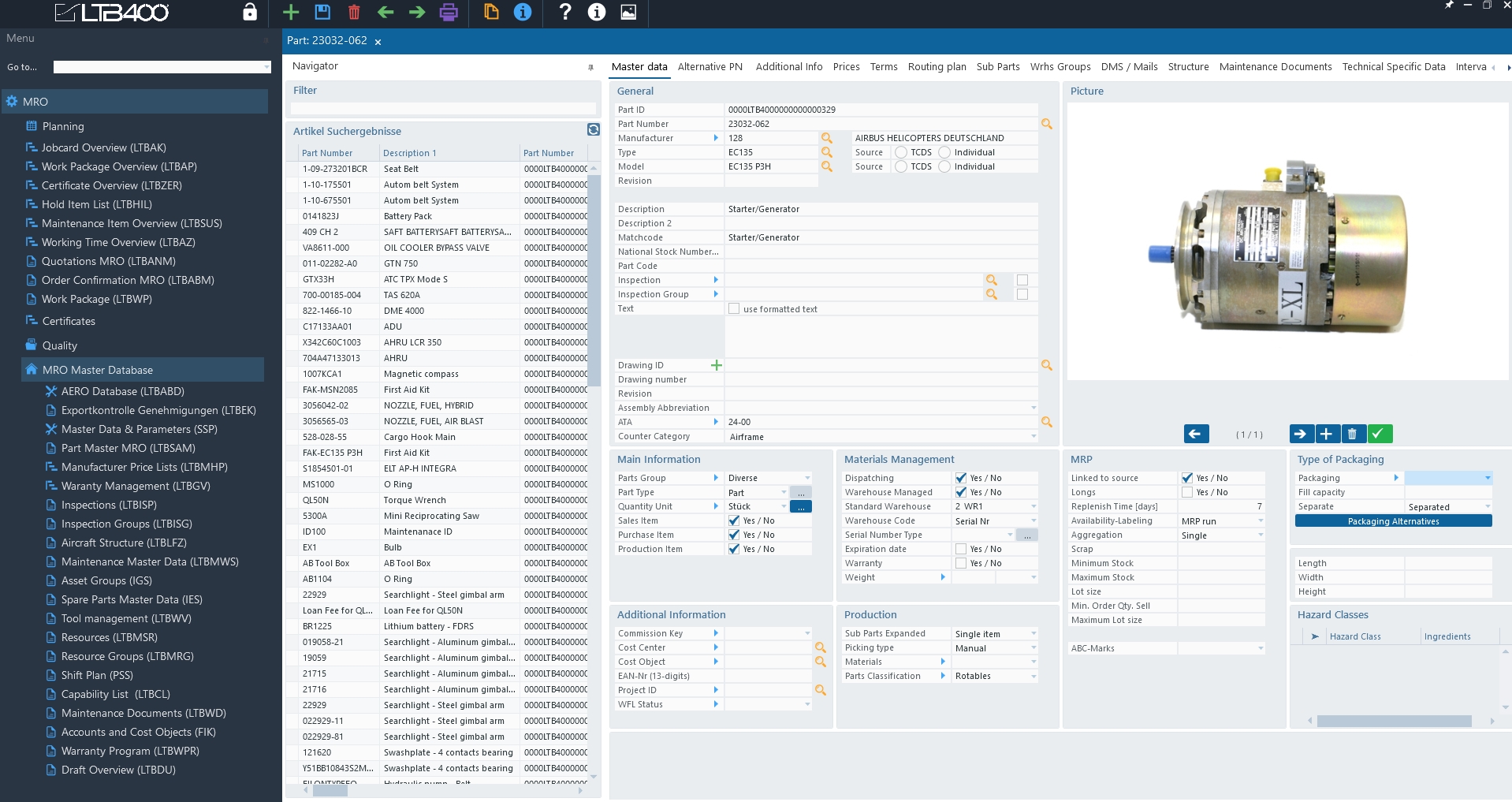Click the lock icon in header
Image resolution: width=1512 pixels, height=802 pixels.
click(x=250, y=12)
